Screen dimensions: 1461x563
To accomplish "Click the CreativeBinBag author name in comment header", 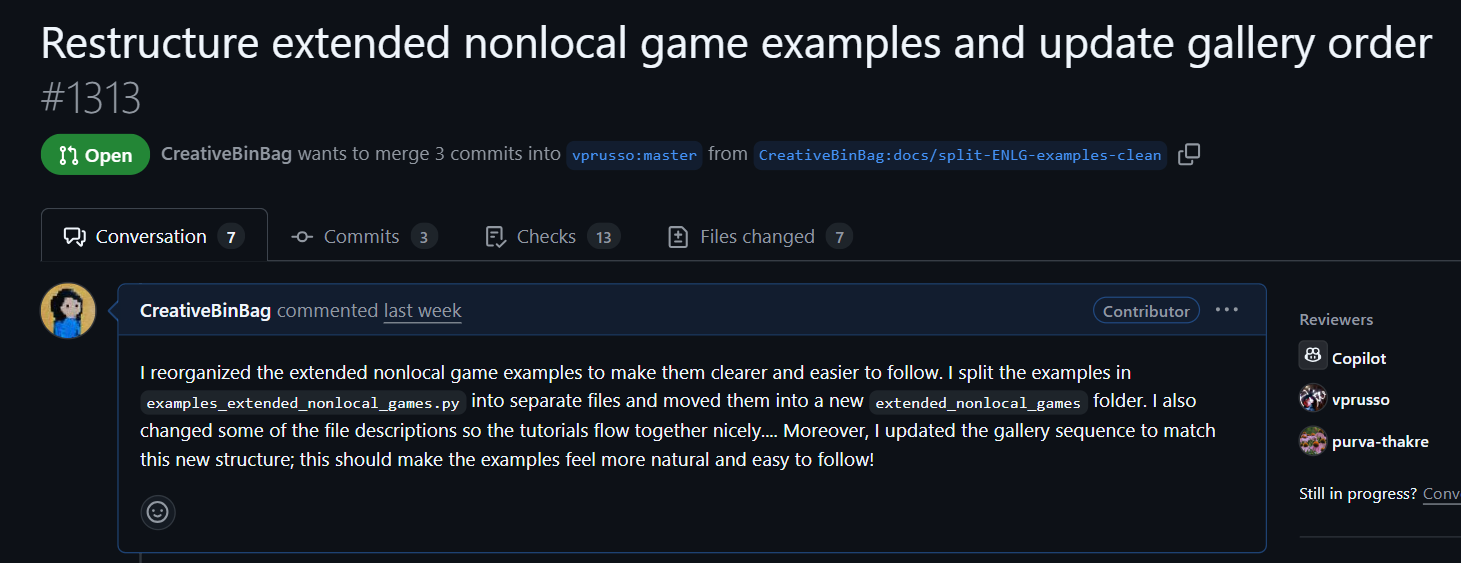I will click(205, 311).
